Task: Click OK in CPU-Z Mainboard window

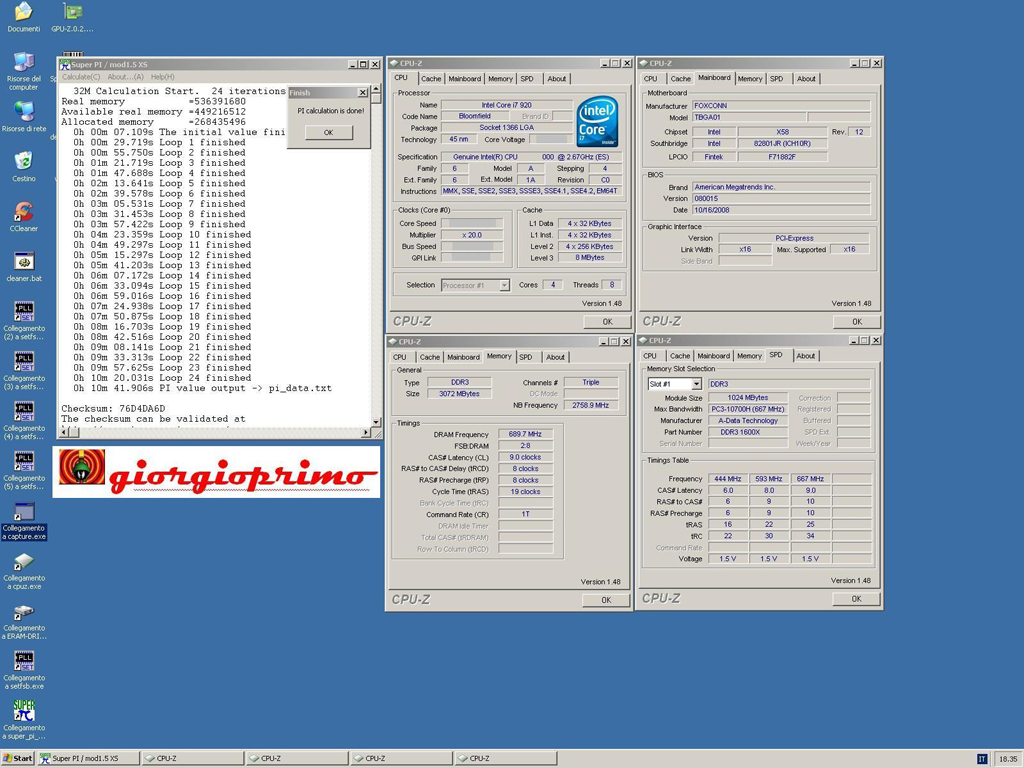Action: pos(857,321)
